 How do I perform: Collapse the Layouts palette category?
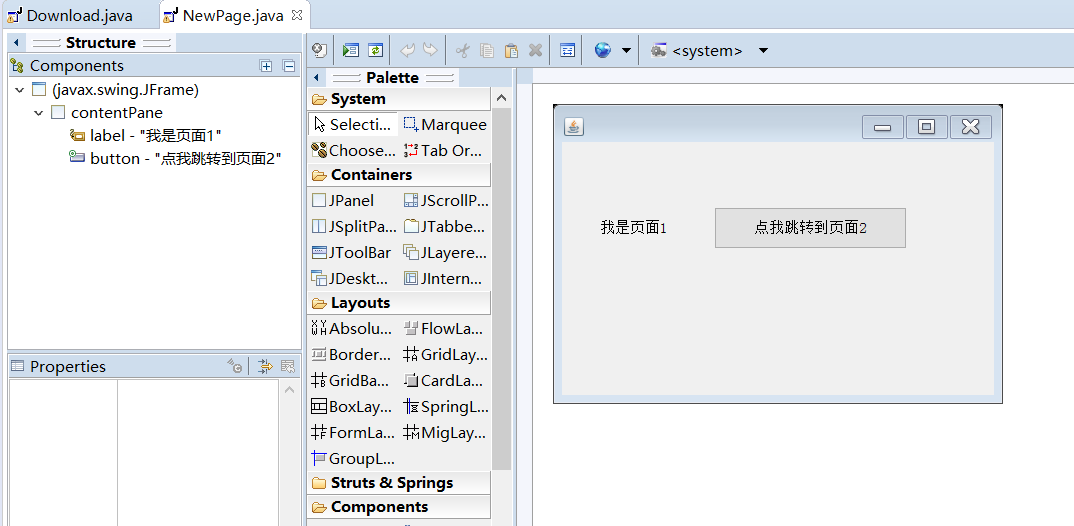pyautogui.click(x=399, y=303)
